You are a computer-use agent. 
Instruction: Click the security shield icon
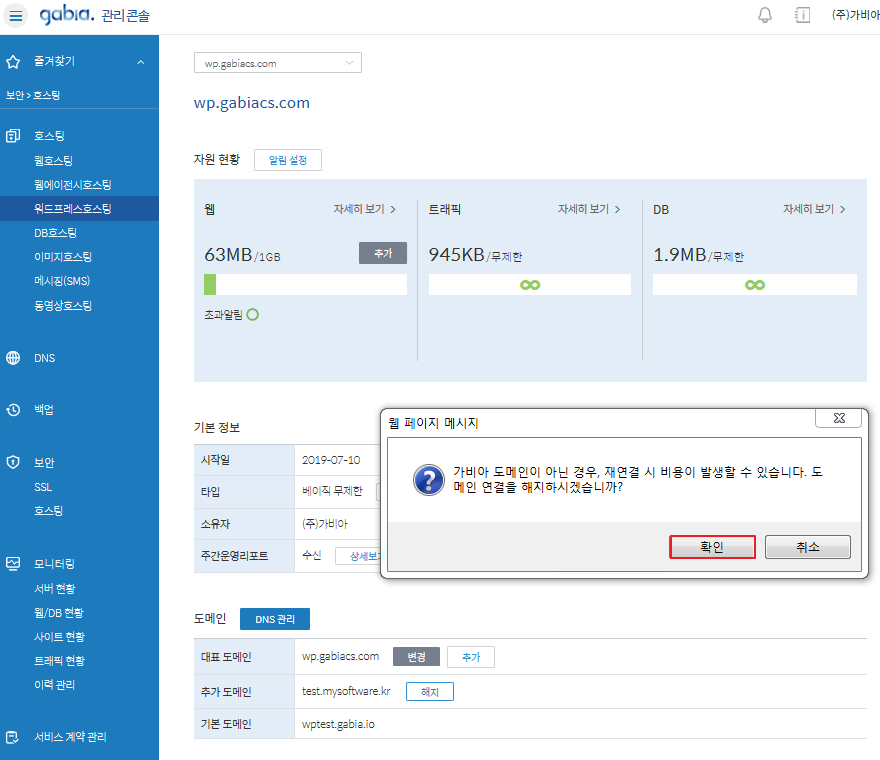[x=13, y=462]
